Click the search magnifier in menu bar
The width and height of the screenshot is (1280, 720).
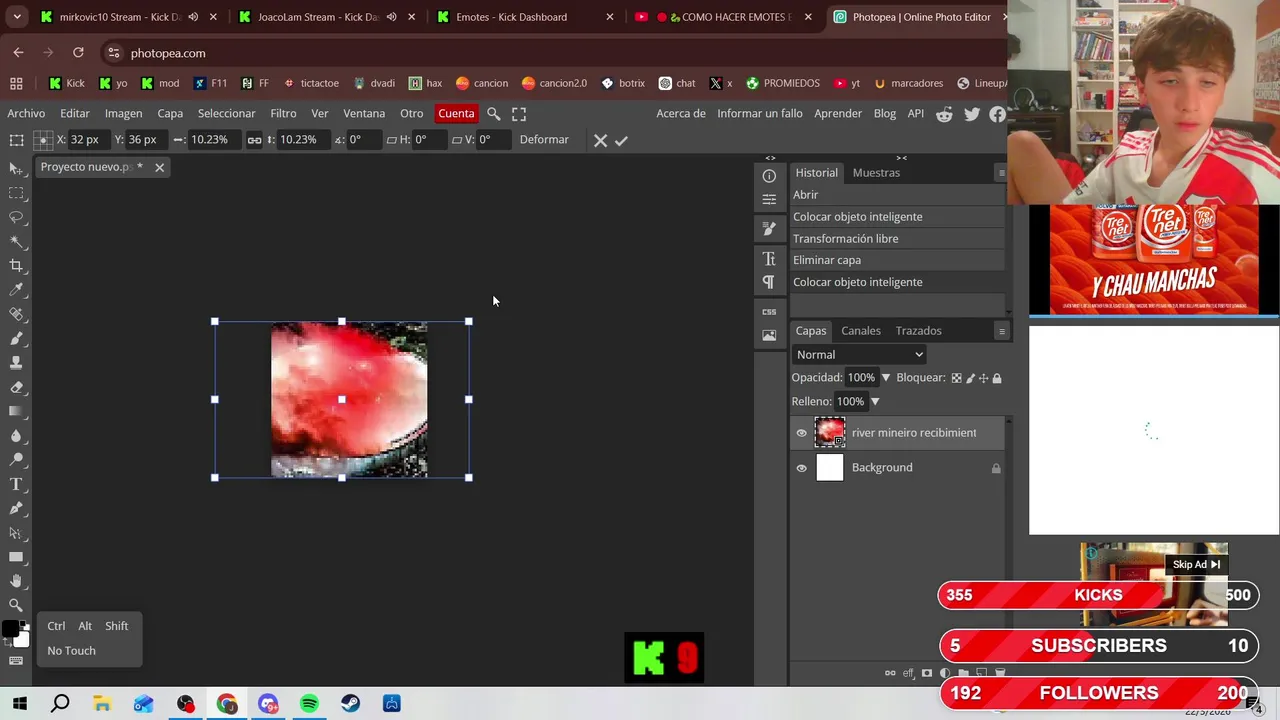[494, 114]
